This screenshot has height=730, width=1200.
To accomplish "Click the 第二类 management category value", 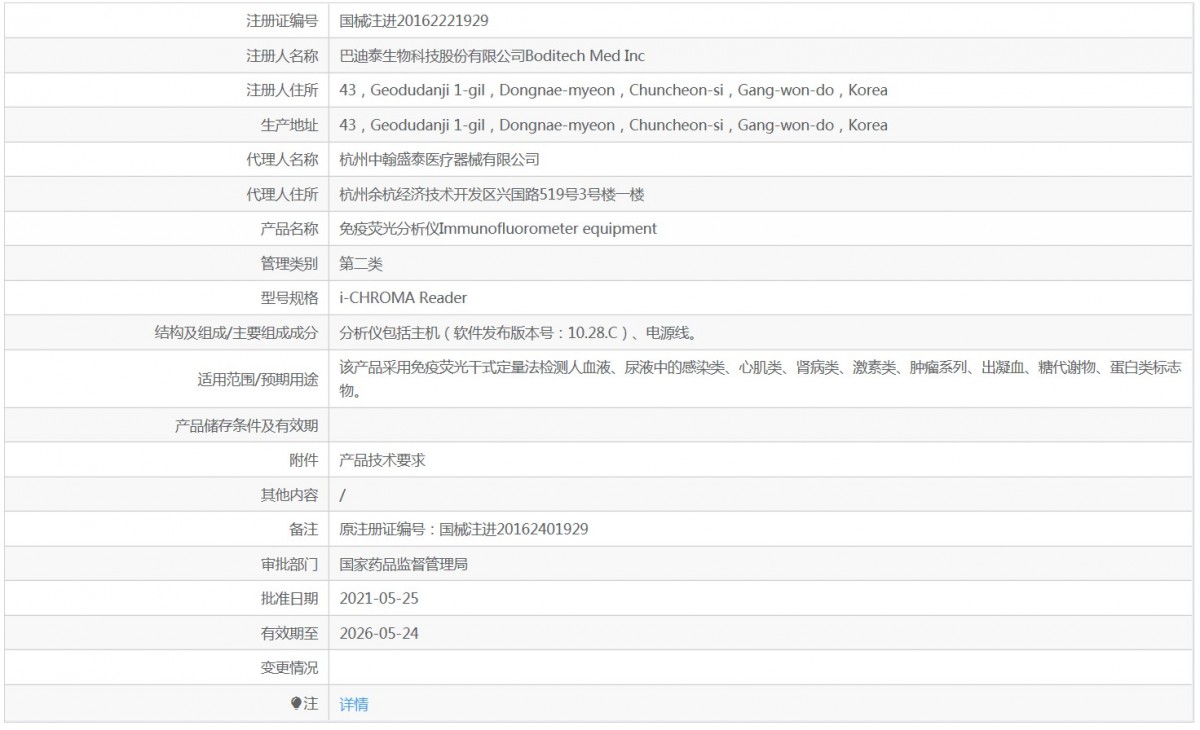I will (x=361, y=263).
